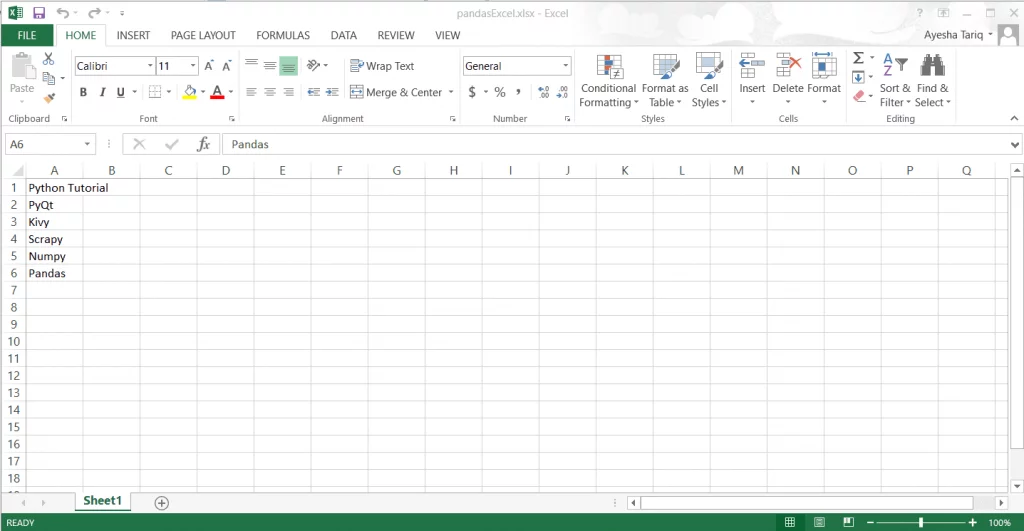This screenshot has width=1024, height=531.
Task: Apply Comma Style format
Action: (x=519, y=92)
